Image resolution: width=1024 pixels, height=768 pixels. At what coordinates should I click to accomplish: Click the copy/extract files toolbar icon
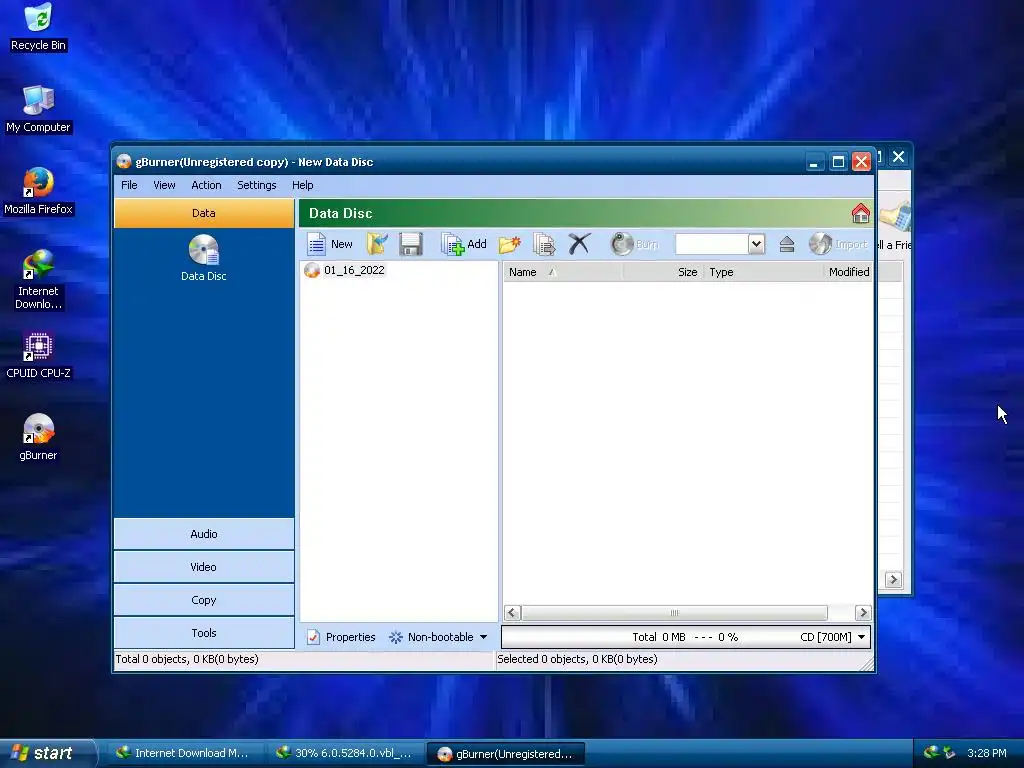tap(543, 244)
